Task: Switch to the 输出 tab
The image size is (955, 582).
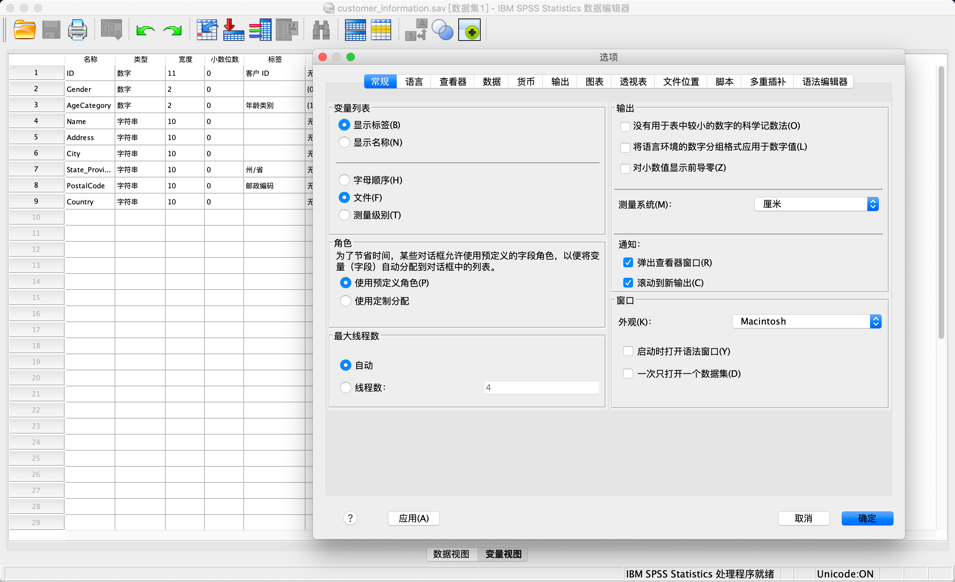Action: (x=560, y=82)
